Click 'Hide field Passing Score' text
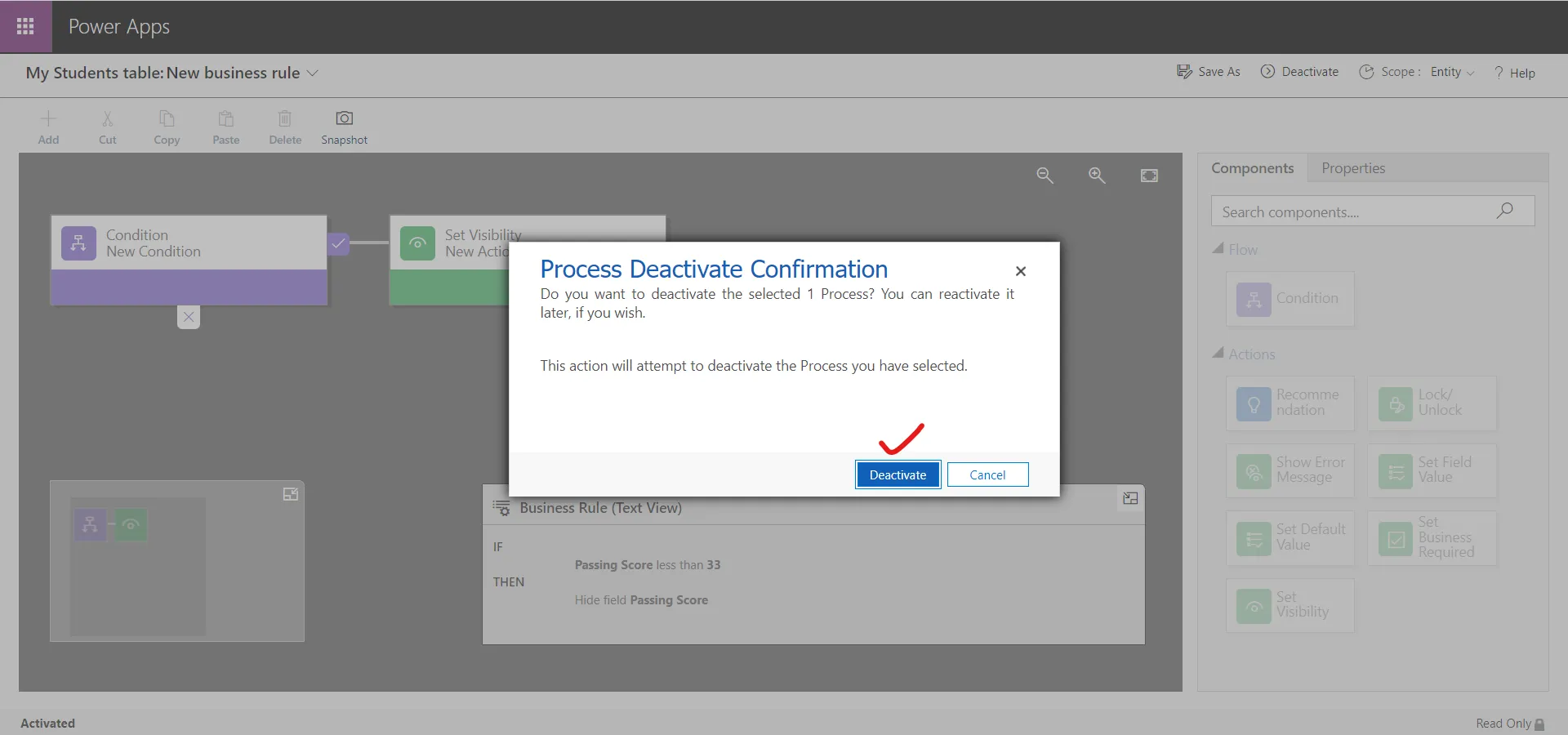1568x735 pixels. tap(641, 599)
